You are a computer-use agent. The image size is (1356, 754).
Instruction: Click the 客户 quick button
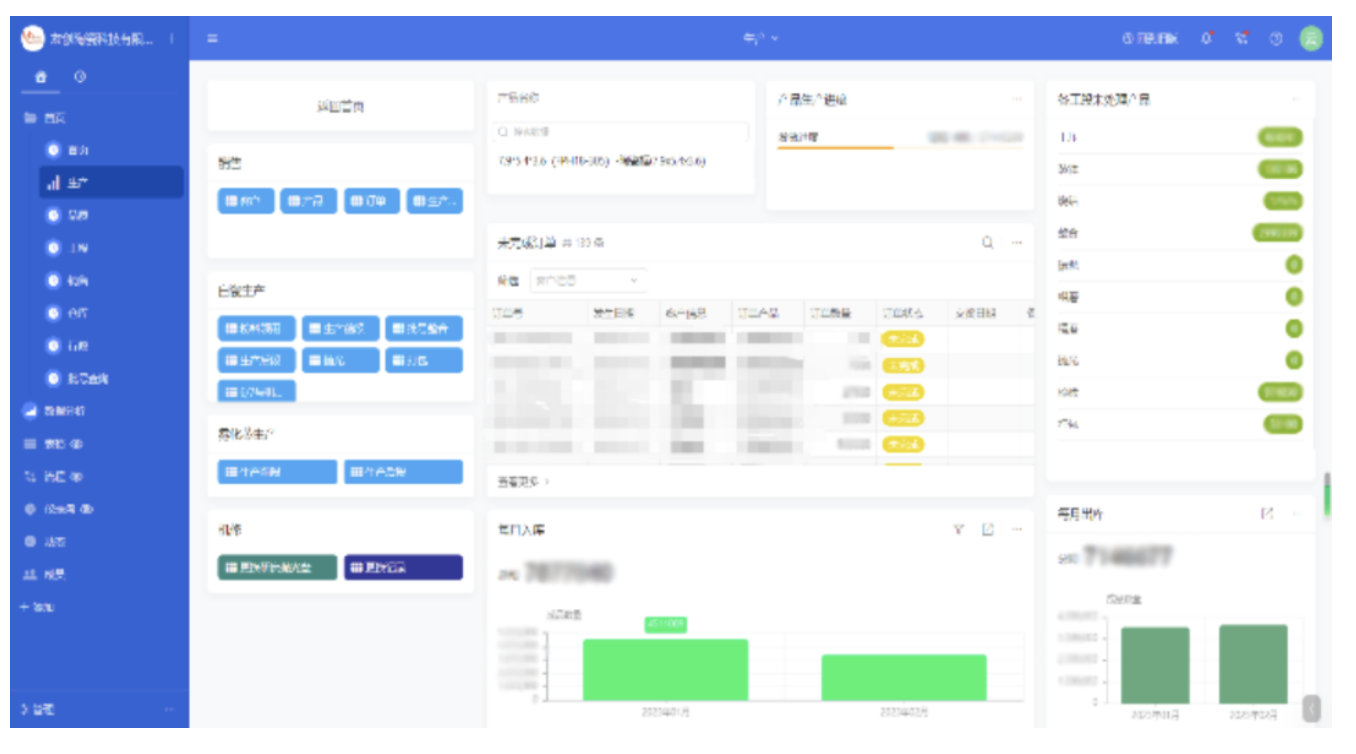tap(246, 201)
